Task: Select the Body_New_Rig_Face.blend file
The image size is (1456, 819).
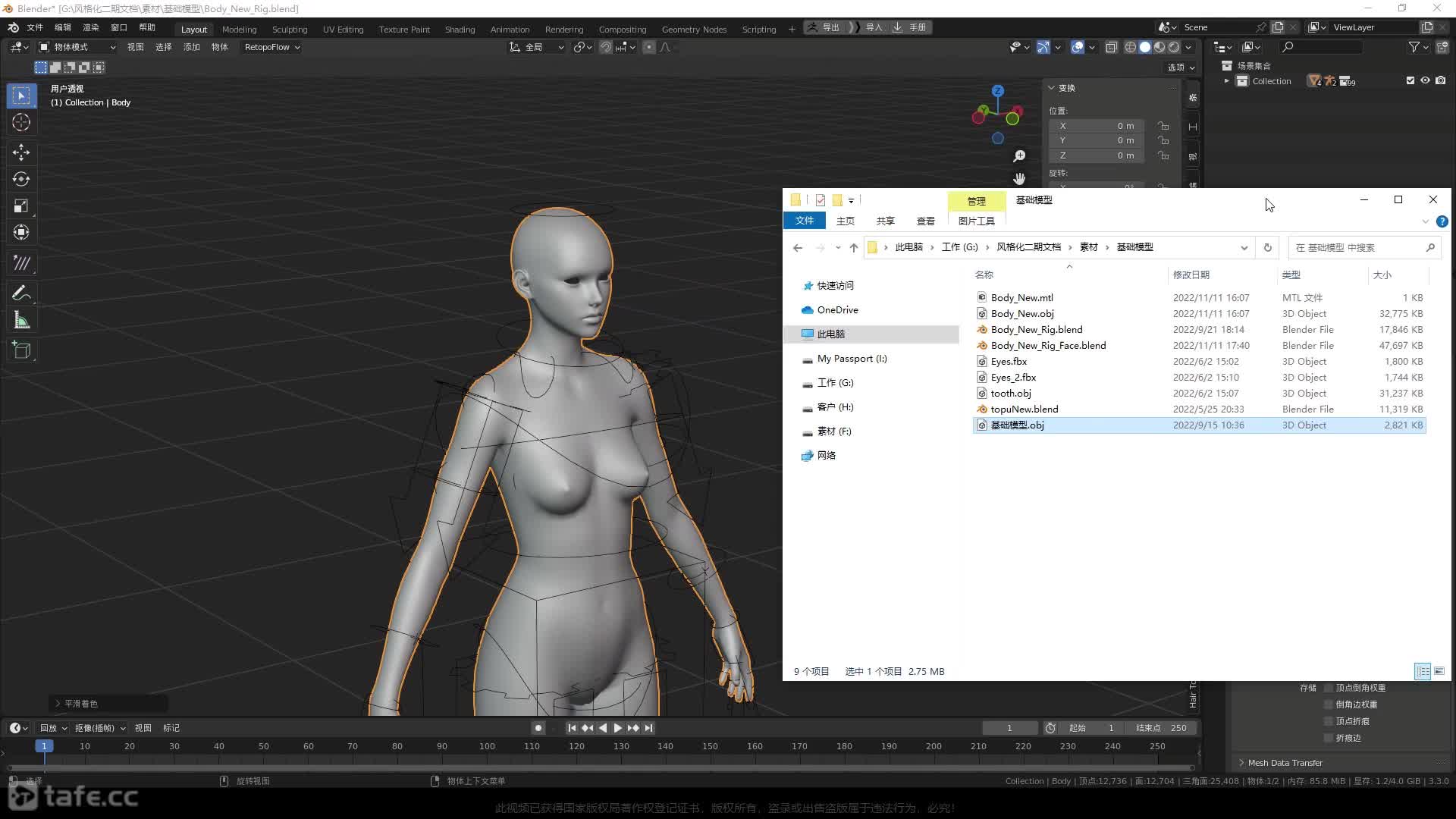Action: click(x=1200, y=345)
